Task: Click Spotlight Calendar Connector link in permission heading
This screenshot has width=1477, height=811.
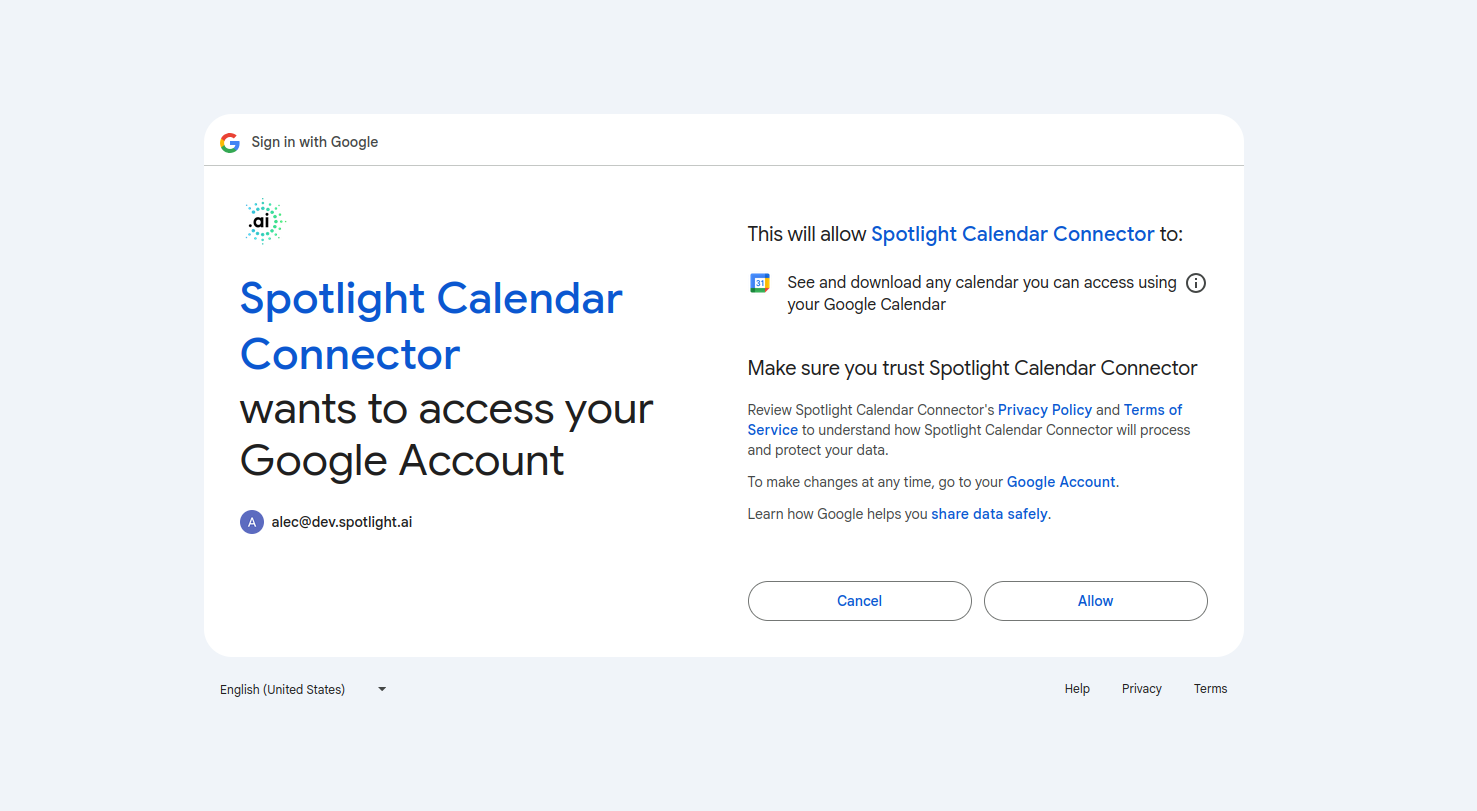Action: pyautogui.click(x=1013, y=234)
